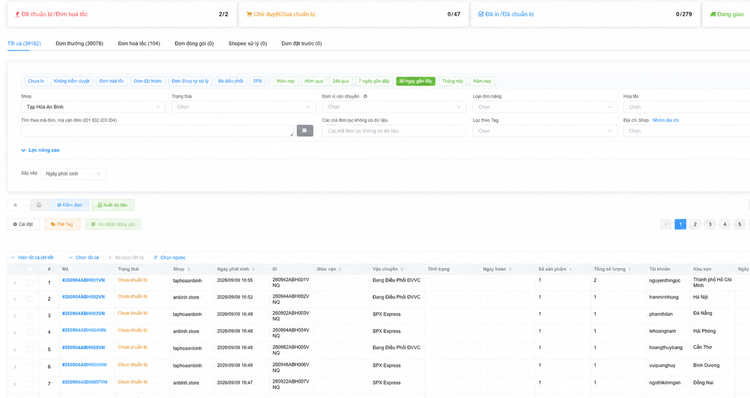
Task: Tick the checkbox for order row 1
Action: pos(30,282)
